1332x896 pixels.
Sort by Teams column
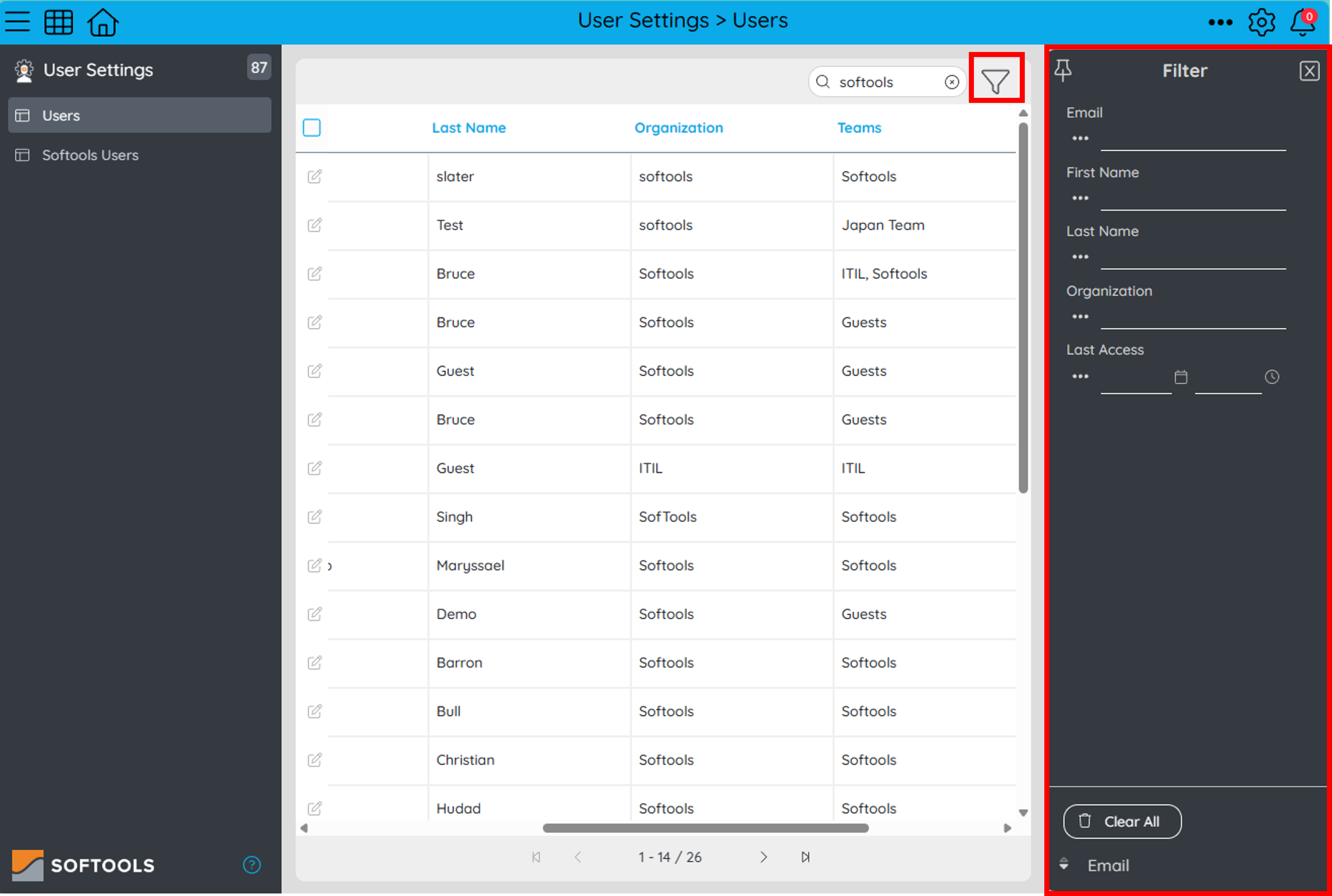point(859,128)
